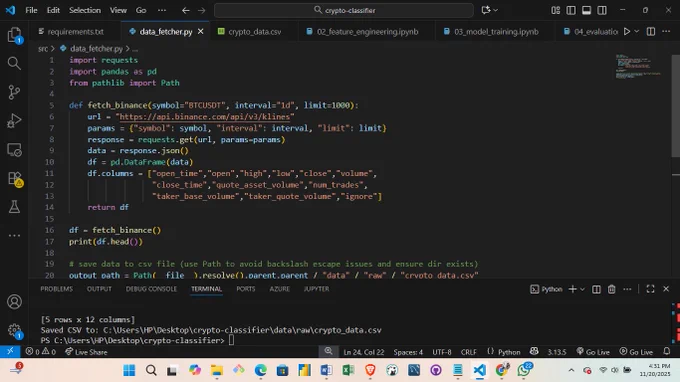Screen dimensions: 680x382
Task: Open the binance API URL link
Action: tap(204, 117)
